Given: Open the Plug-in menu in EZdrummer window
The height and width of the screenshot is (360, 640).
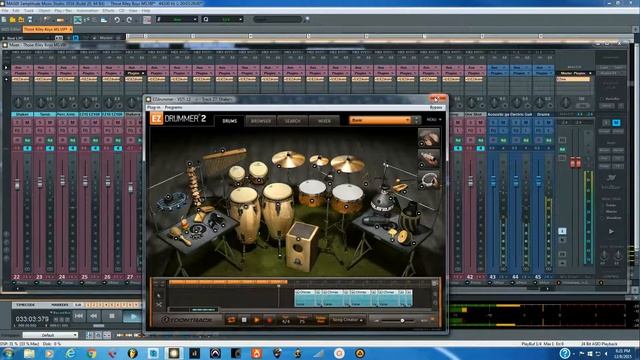Looking at the screenshot, I should pos(153,107).
